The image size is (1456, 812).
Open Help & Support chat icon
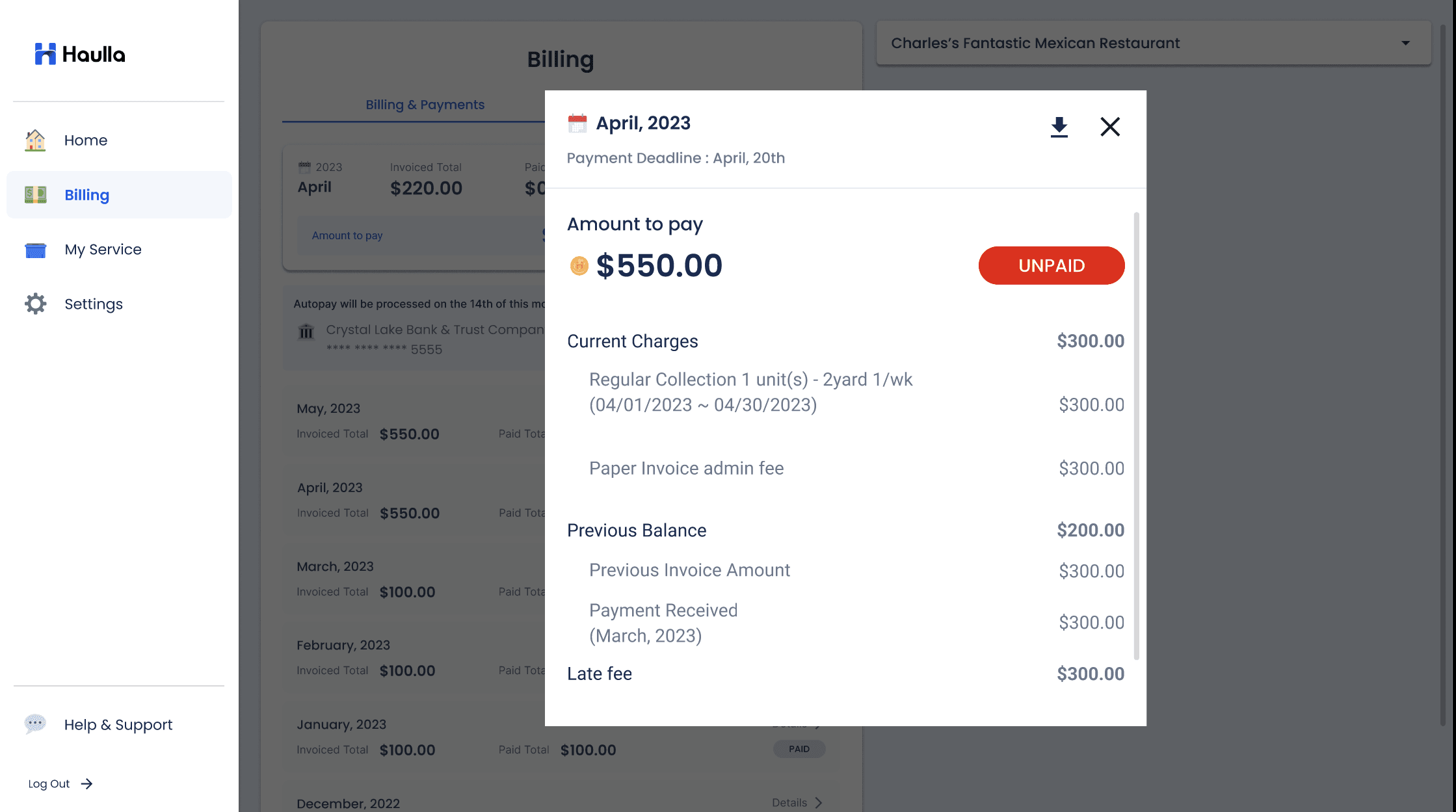(x=36, y=724)
